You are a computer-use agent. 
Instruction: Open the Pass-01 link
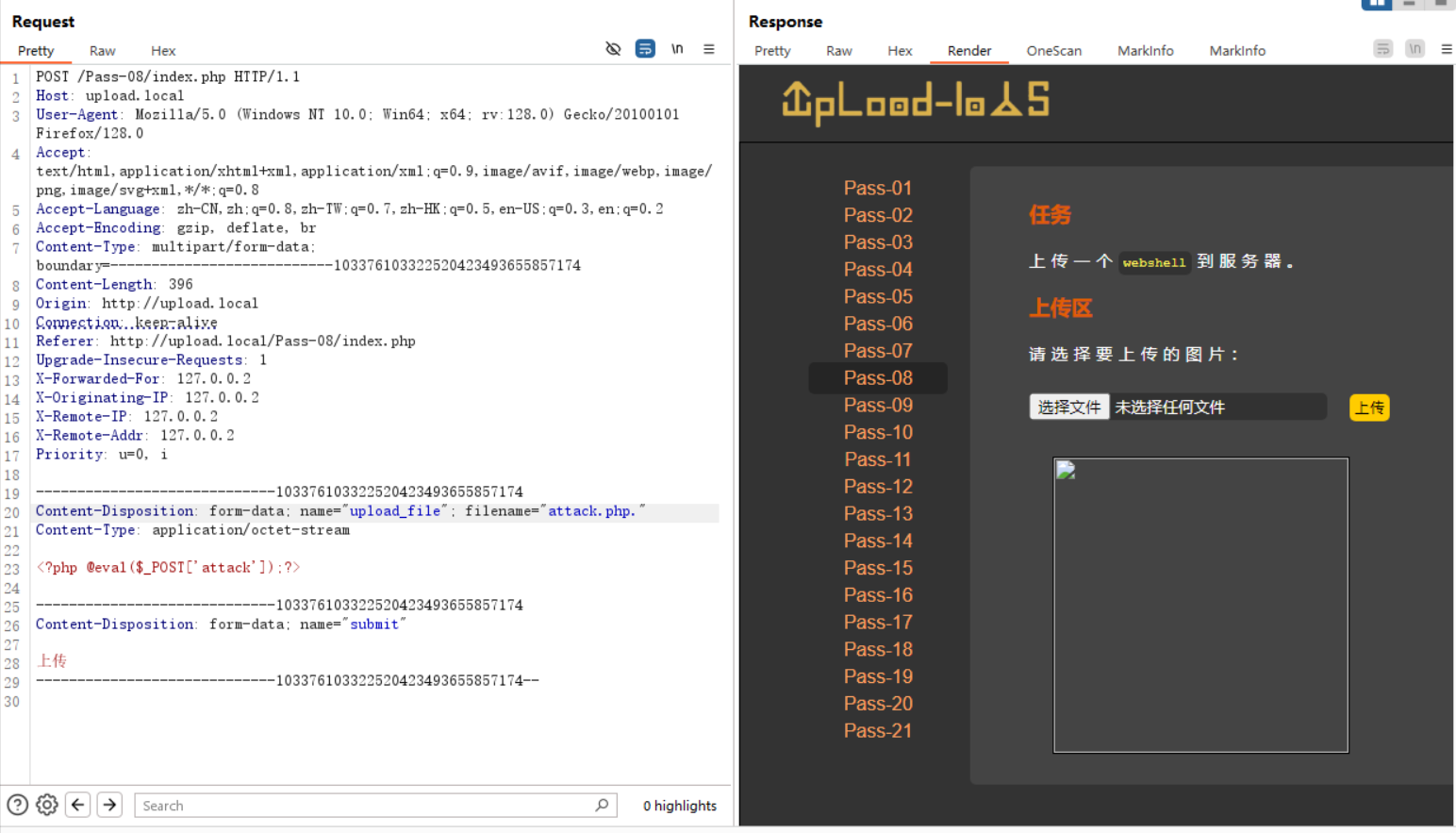pos(878,188)
